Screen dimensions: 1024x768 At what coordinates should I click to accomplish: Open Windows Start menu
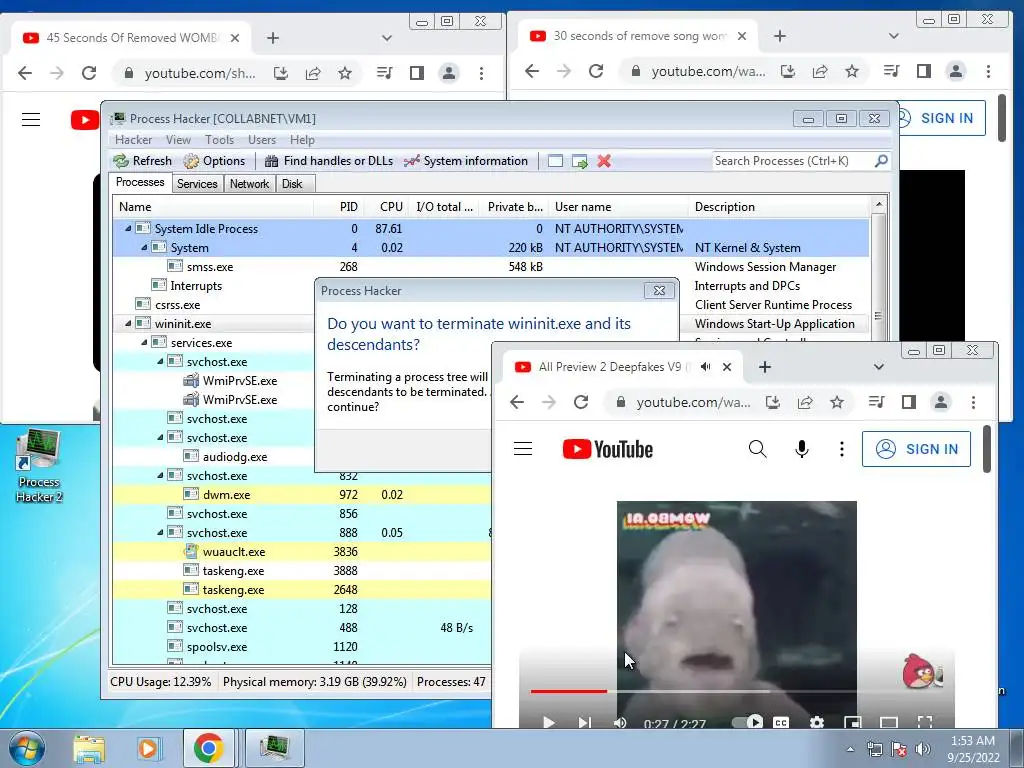27,748
